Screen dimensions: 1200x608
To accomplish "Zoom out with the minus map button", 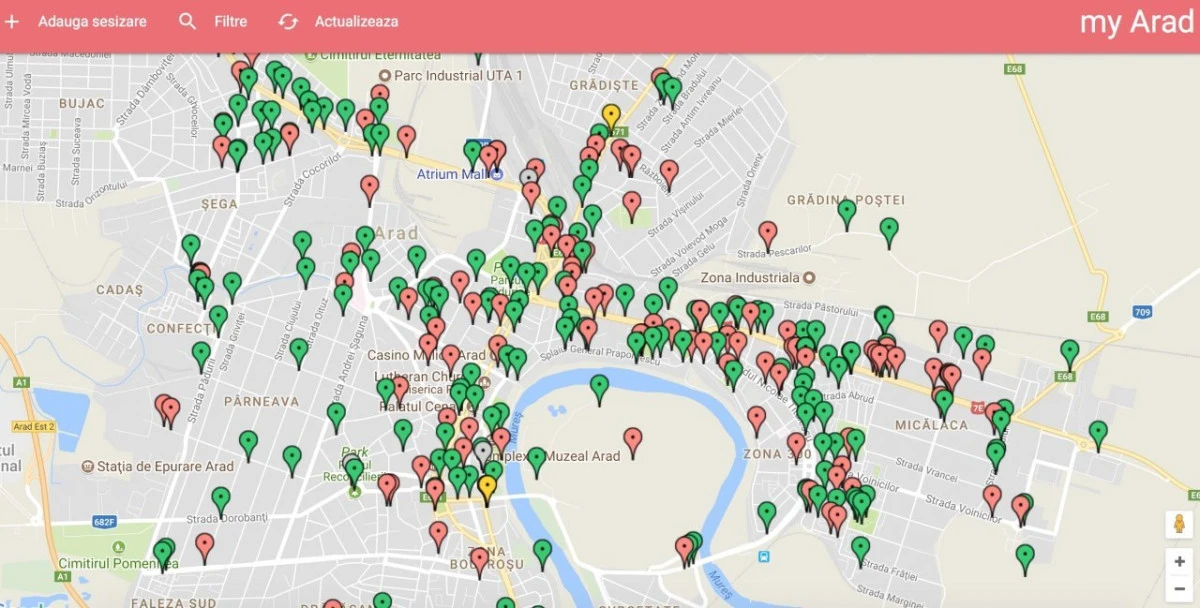I will [1180, 589].
